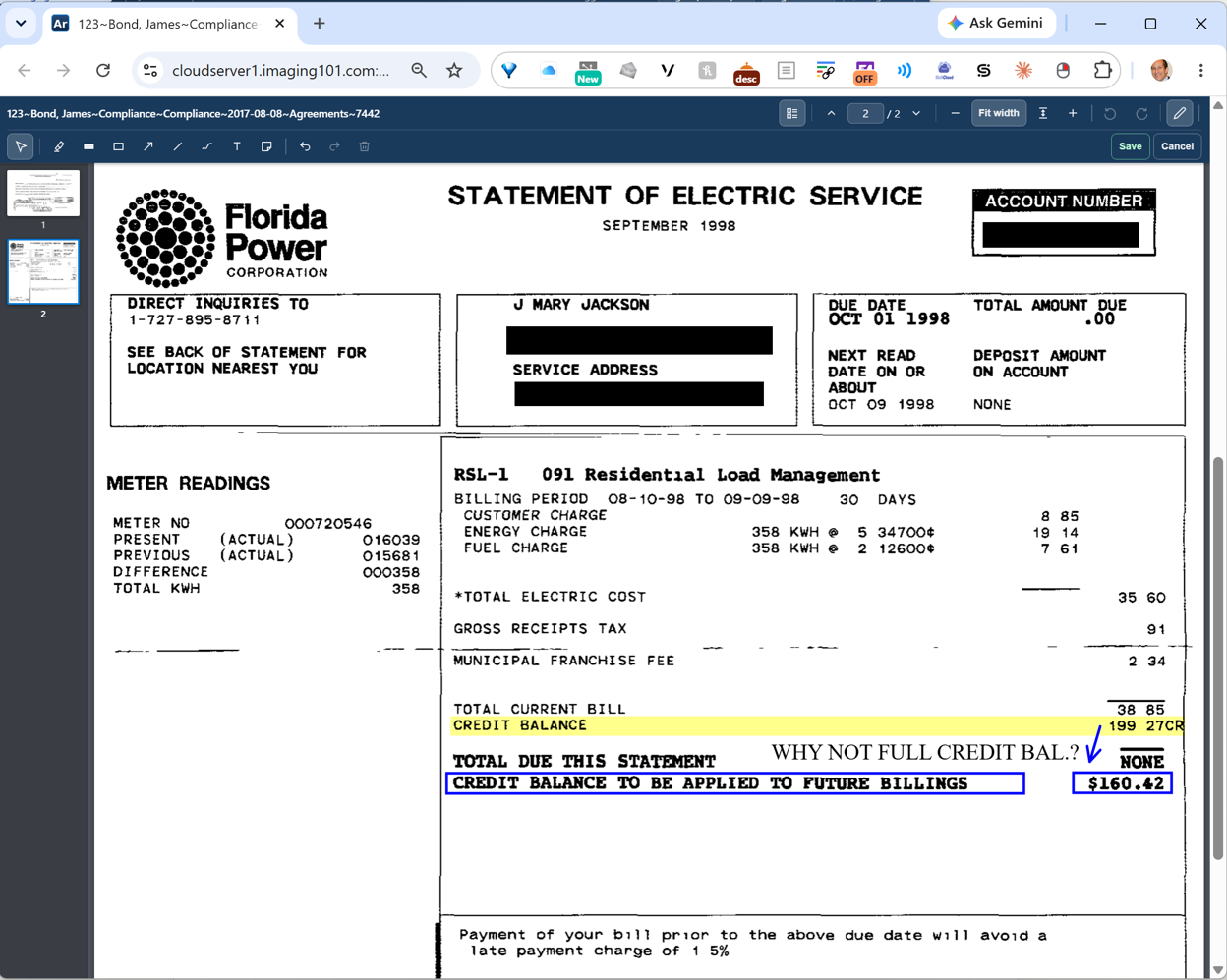Select the text annotation tool
Screen dimensions: 1227x980
point(237,146)
